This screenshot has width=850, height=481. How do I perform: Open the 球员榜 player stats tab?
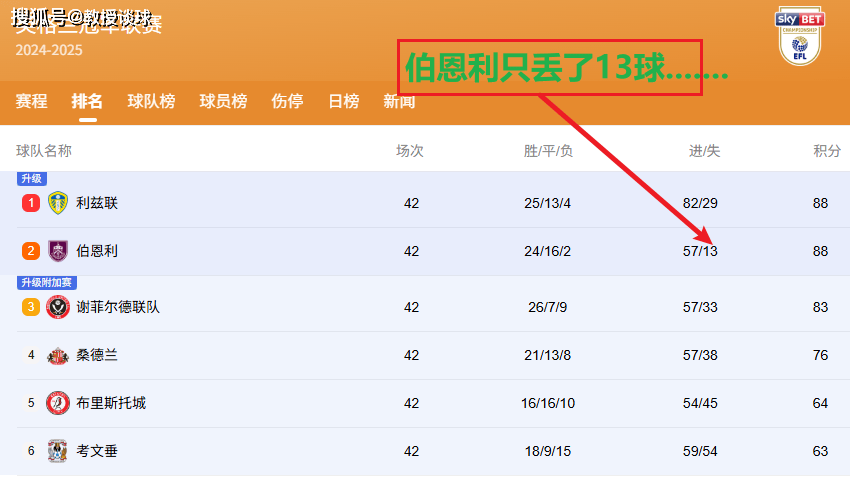point(223,101)
